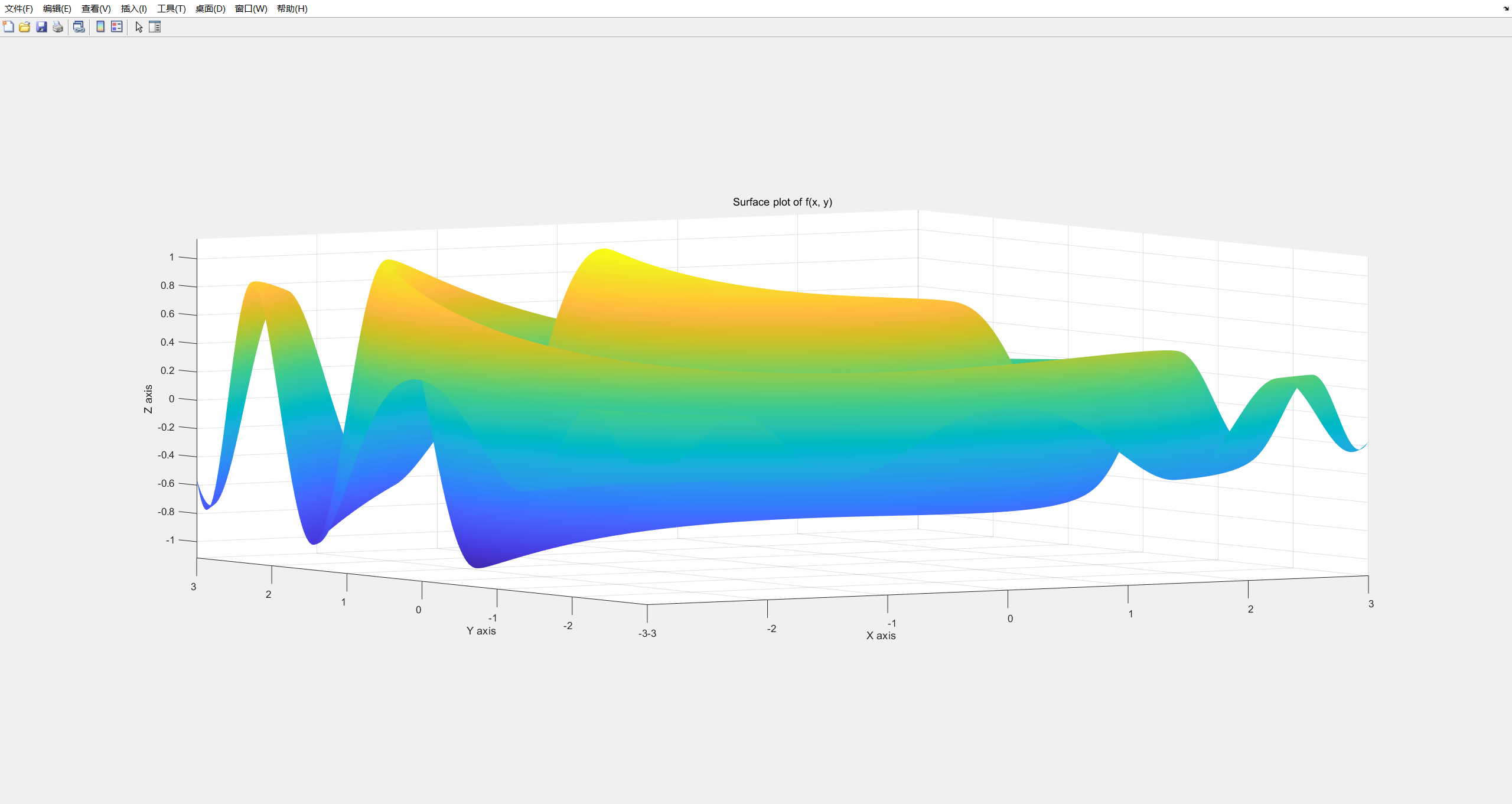Open the 桌面(D) menu

(x=210, y=8)
